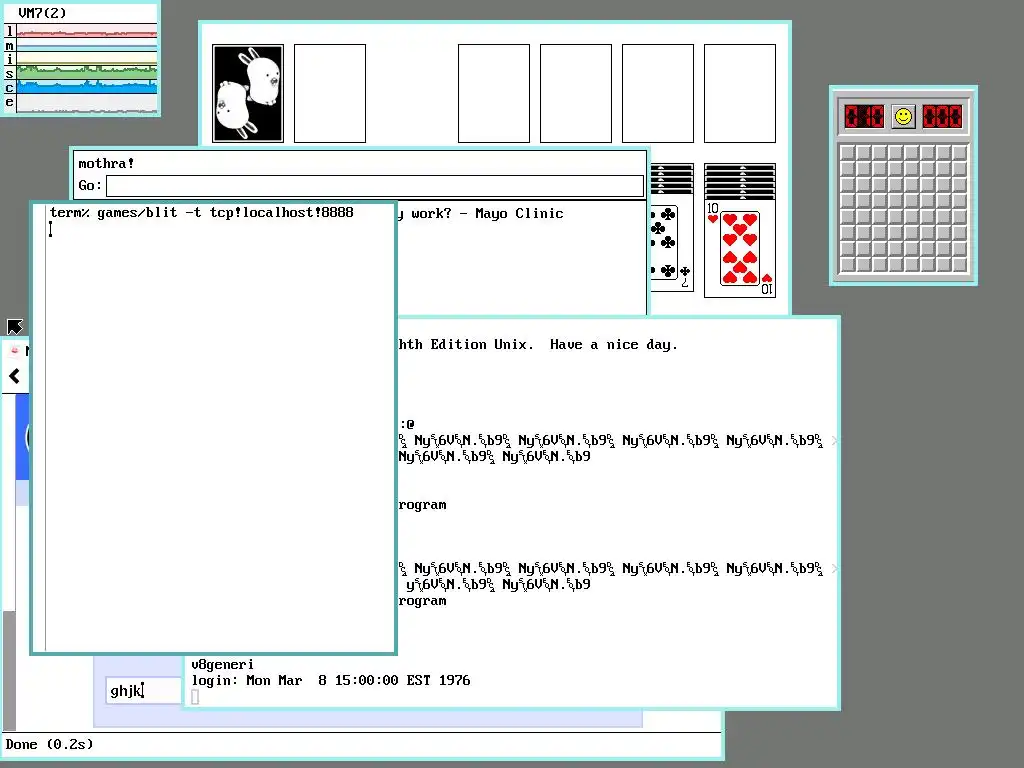Screen dimensions: 1024x768
Task: Draw from the bunny-backed solitaire deck
Action: [x=248, y=93]
